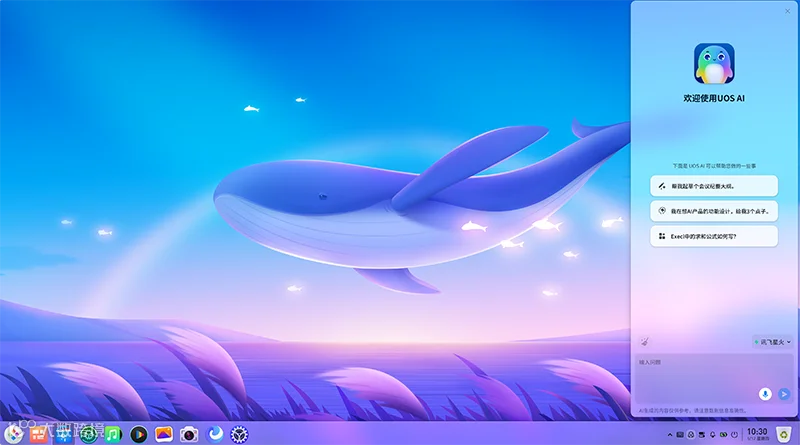Open the image album dock icon
The height and width of the screenshot is (445, 800).
pos(164,434)
